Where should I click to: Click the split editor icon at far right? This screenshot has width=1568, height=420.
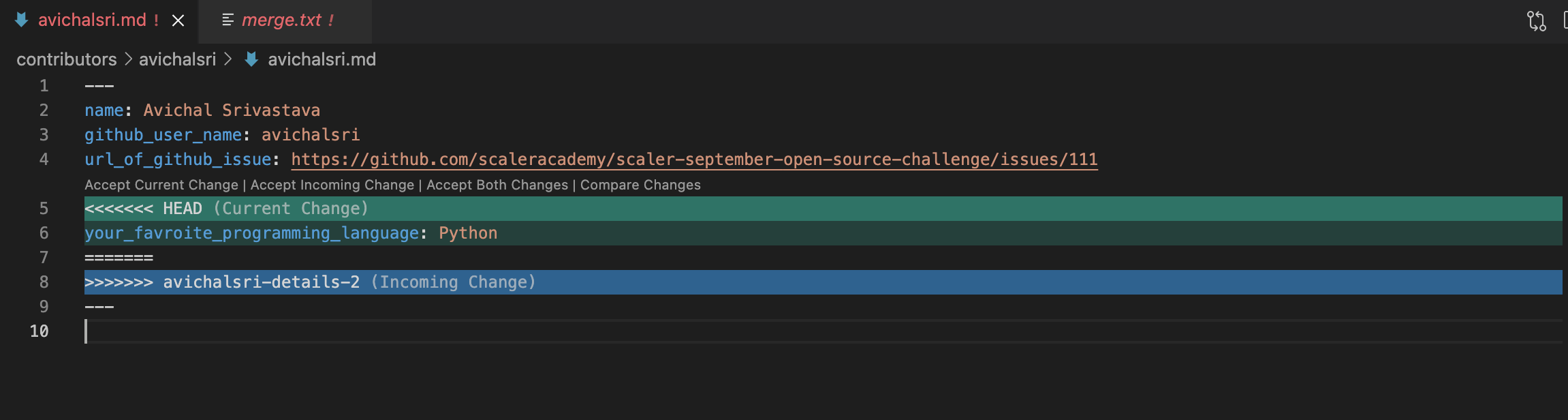click(1565, 20)
